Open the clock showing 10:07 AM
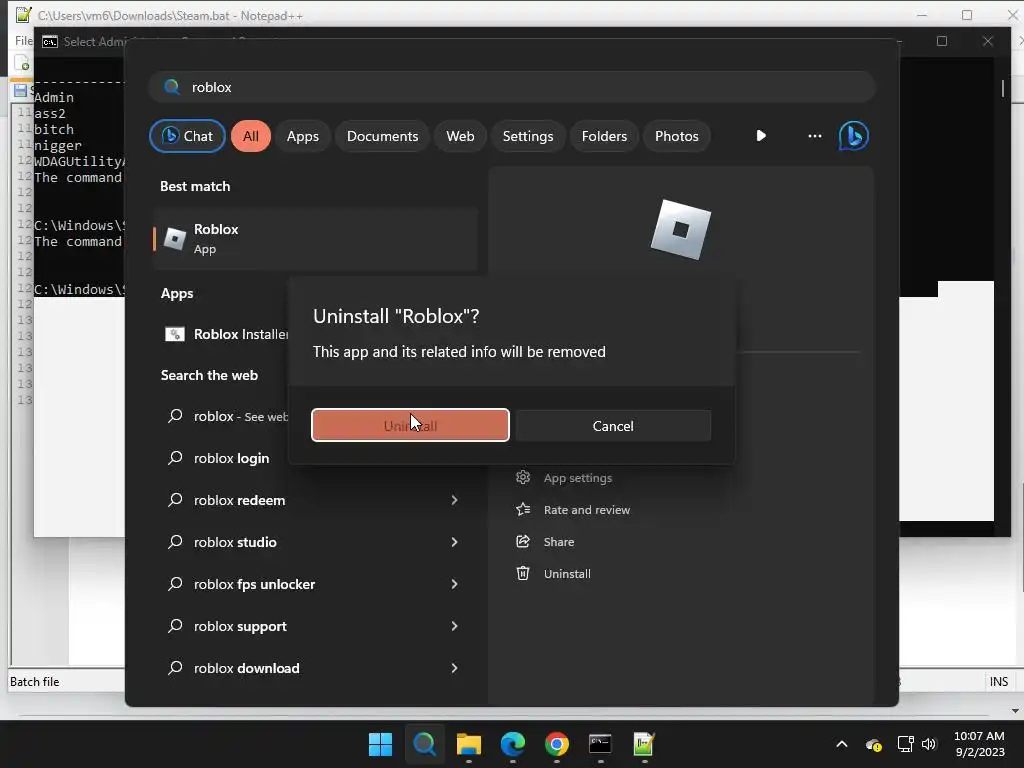 [x=979, y=744]
